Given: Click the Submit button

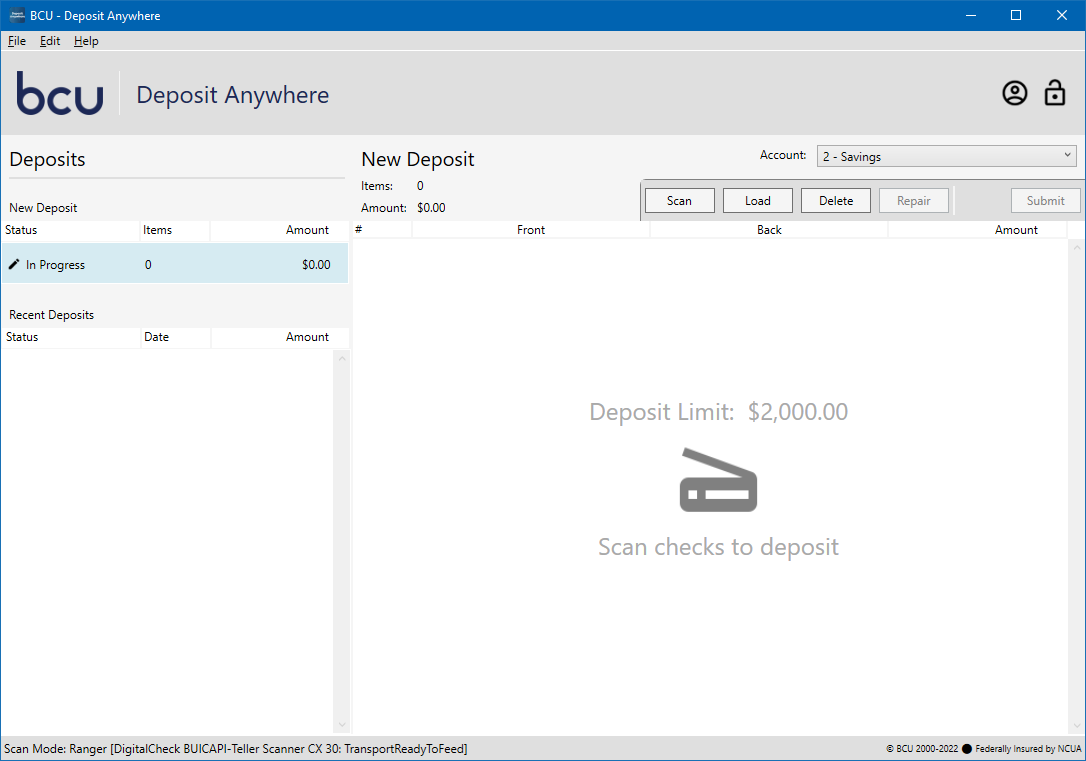Looking at the screenshot, I should [x=1045, y=201].
